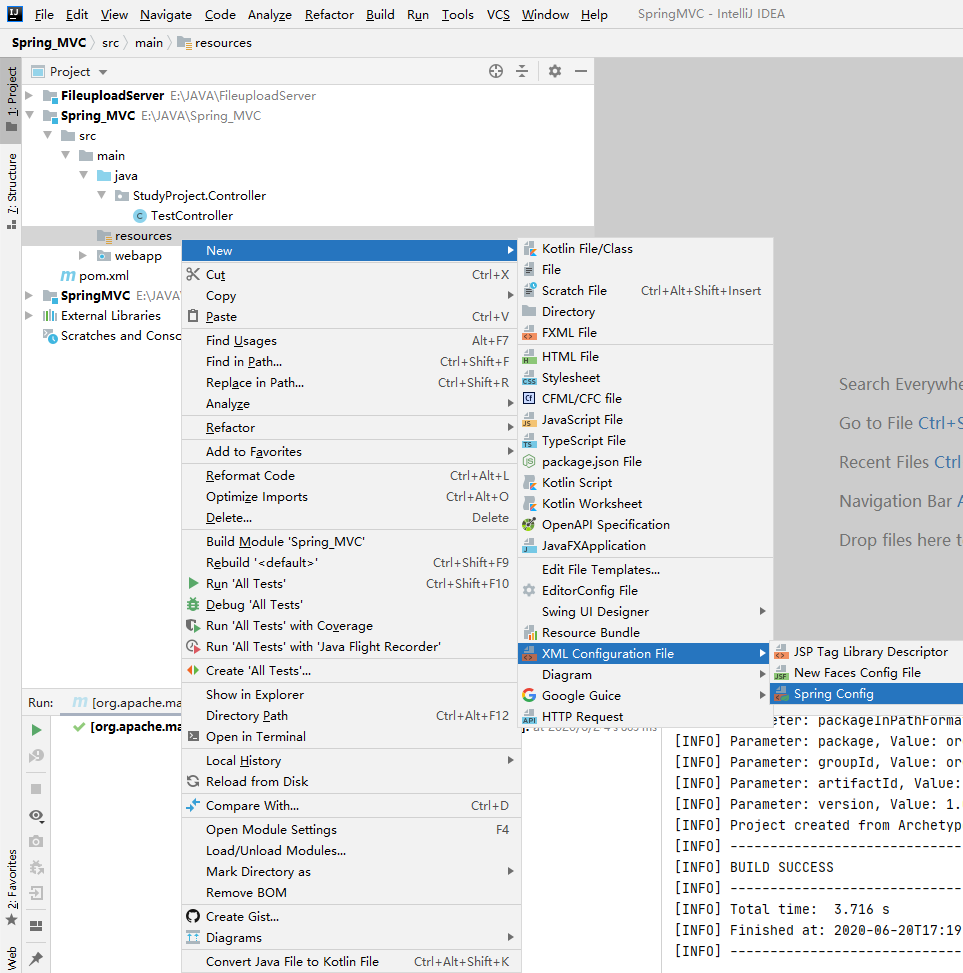This screenshot has width=963, height=973.
Task: Select HTML File in New submenu
Action: tap(570, 356)
